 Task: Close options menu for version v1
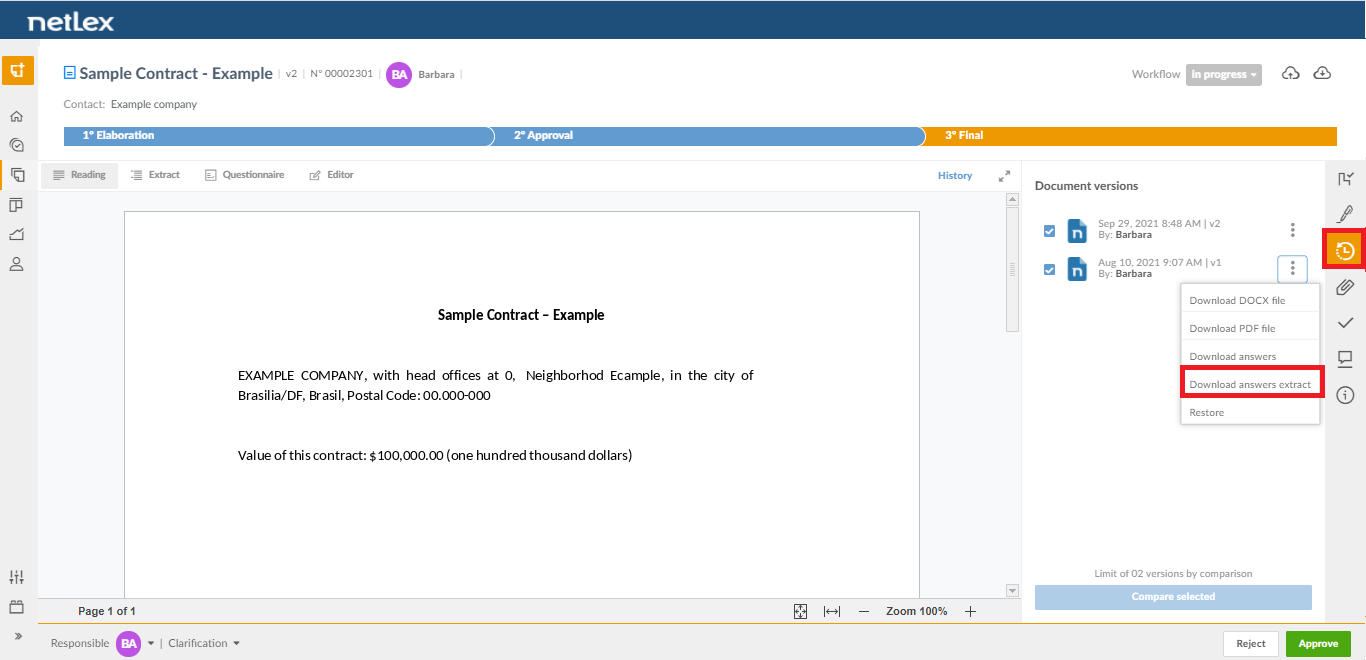click(x=1292, y=268)
